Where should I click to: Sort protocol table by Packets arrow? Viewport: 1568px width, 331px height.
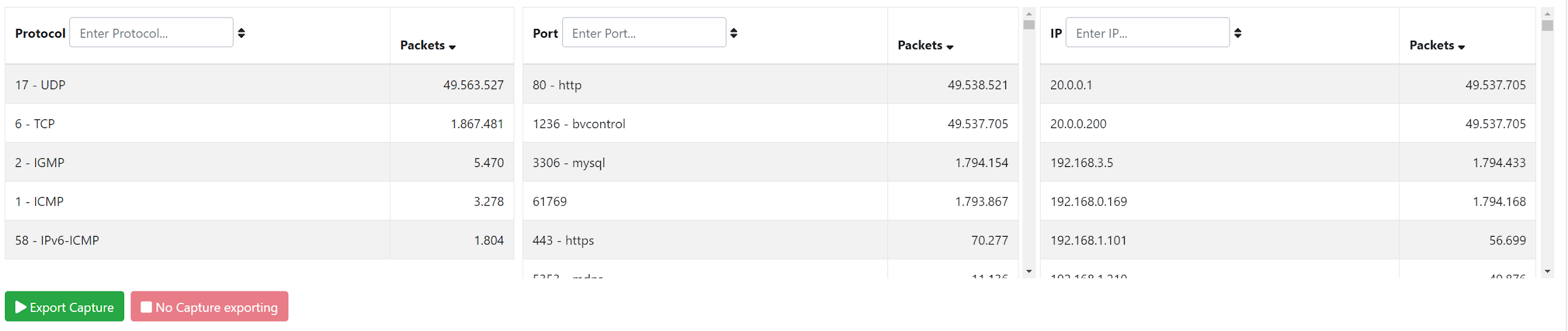452,47
